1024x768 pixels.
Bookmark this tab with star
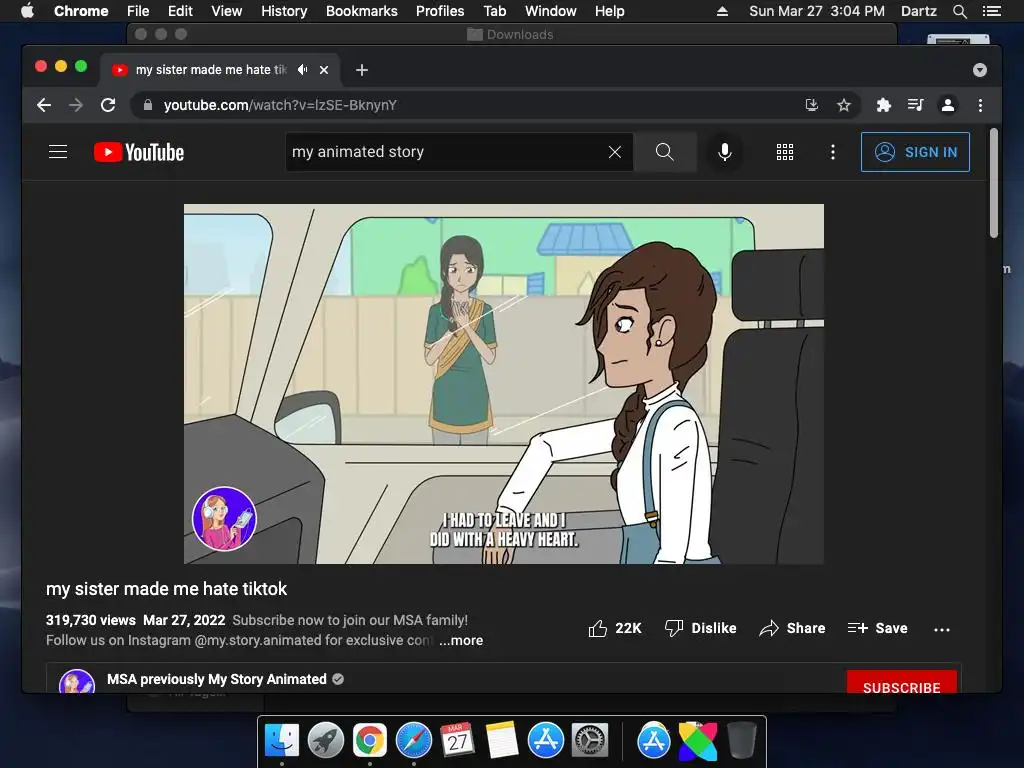(844, 105)
